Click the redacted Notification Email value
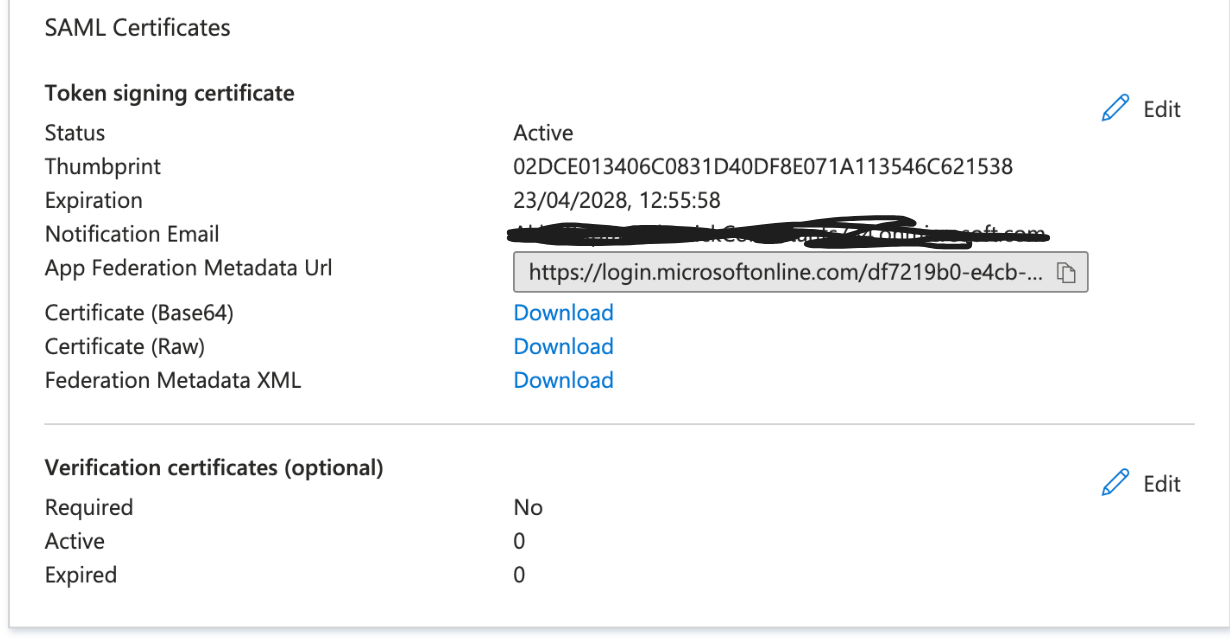This screenshot has height=642, width=1230. pyautogui.click(x=780, y=232)
